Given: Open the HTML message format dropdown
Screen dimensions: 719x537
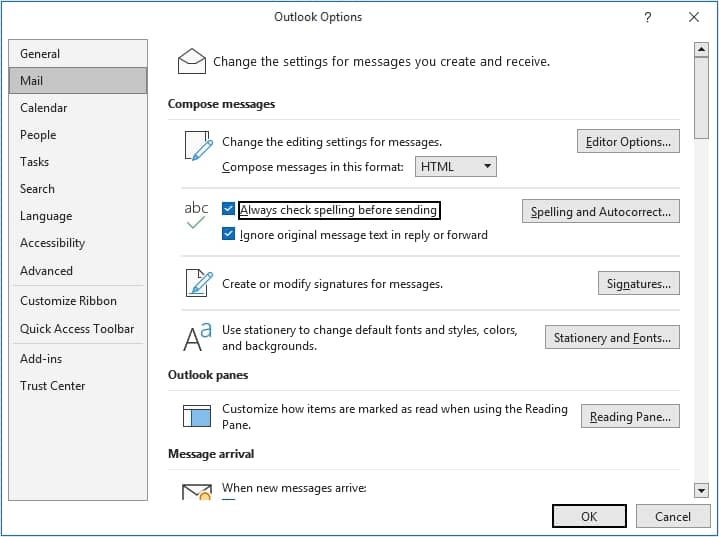Looking at the screenshot, I should coord(455,166).
